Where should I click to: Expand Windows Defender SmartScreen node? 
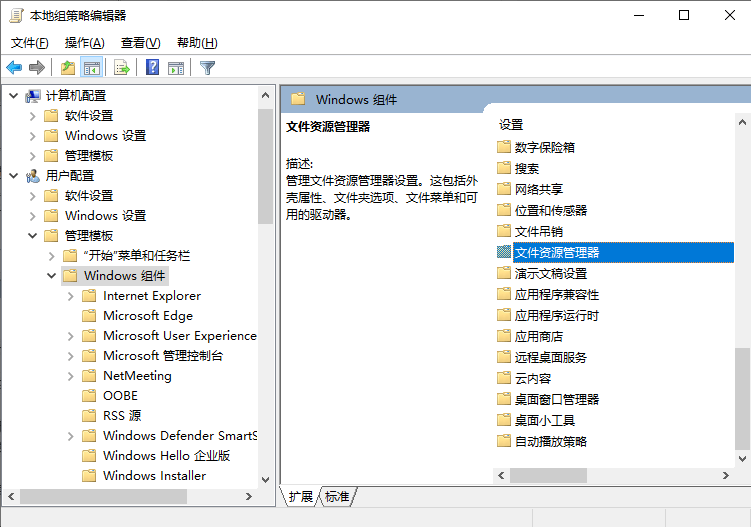(x=71, y=436)
